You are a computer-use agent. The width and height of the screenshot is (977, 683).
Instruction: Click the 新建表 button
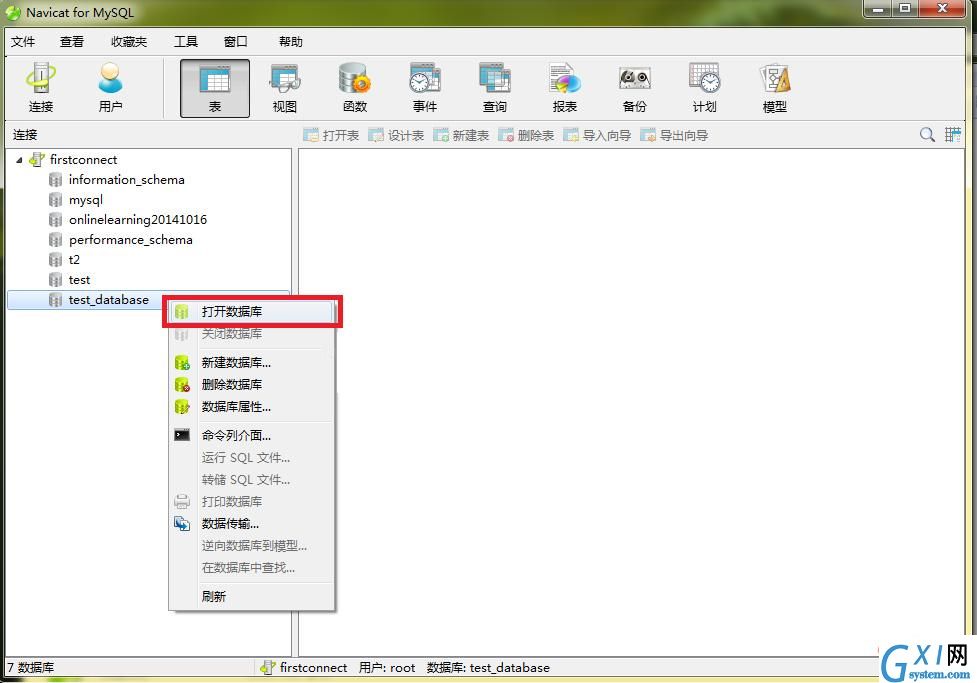(x=461, y=135)
